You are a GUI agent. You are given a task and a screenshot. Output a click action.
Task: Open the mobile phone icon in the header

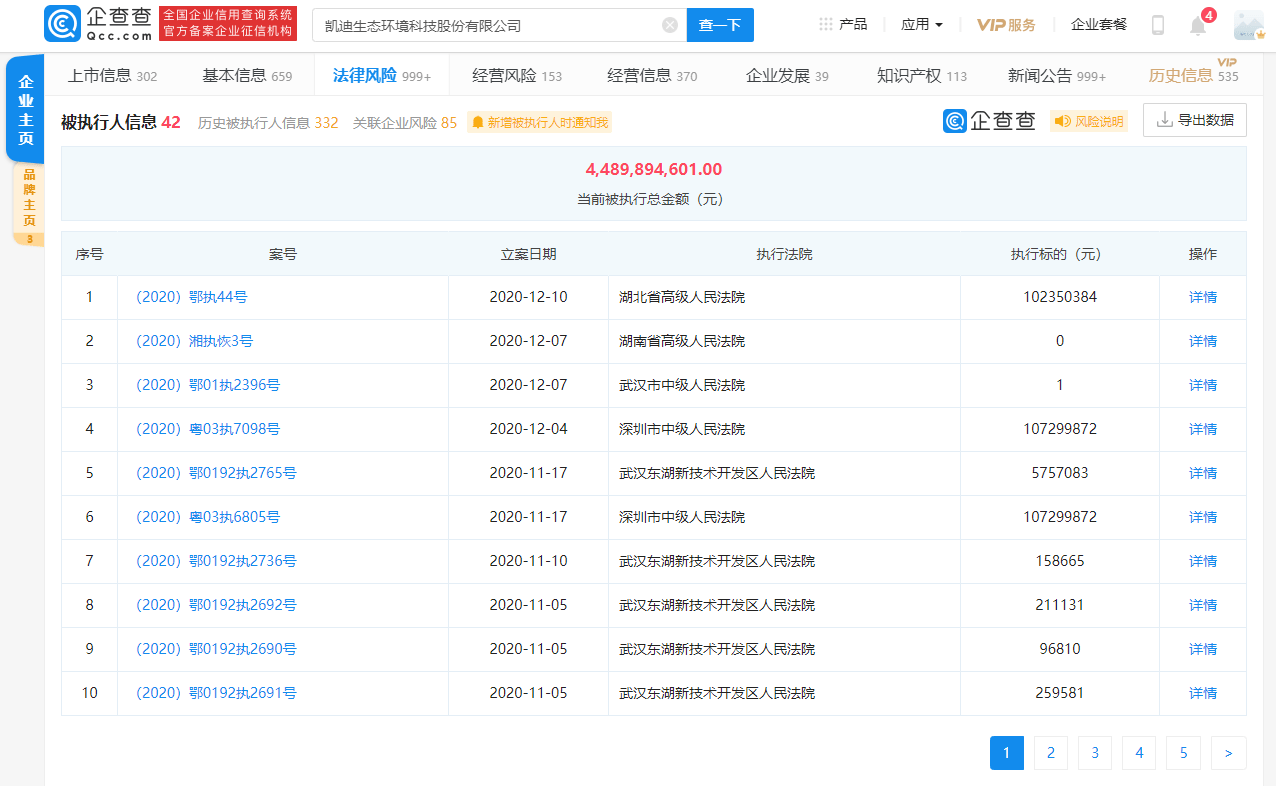(x=1158, y=25)
